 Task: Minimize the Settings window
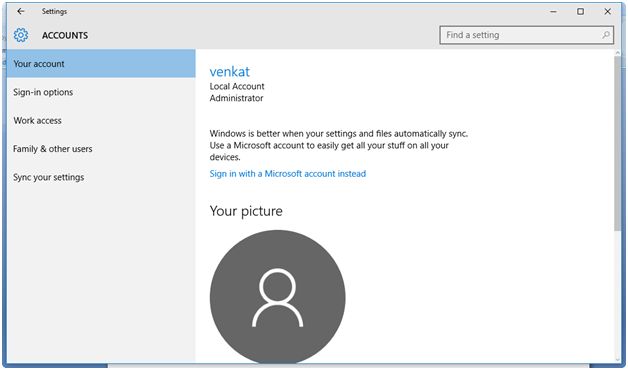click(x=554, y=12)
